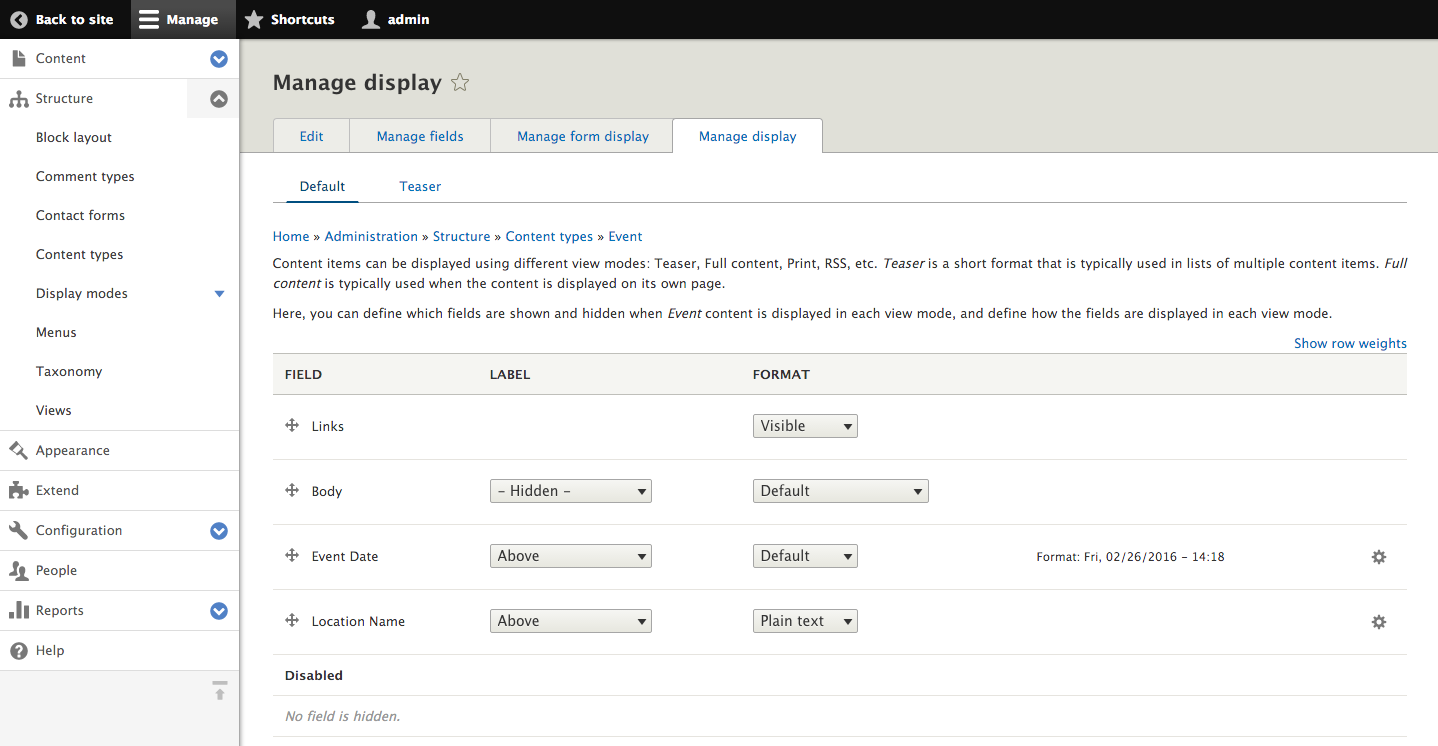Switch to the Teaser view mode tab
The width and height of the screenshot is (1438, 746).
(419, 186)
